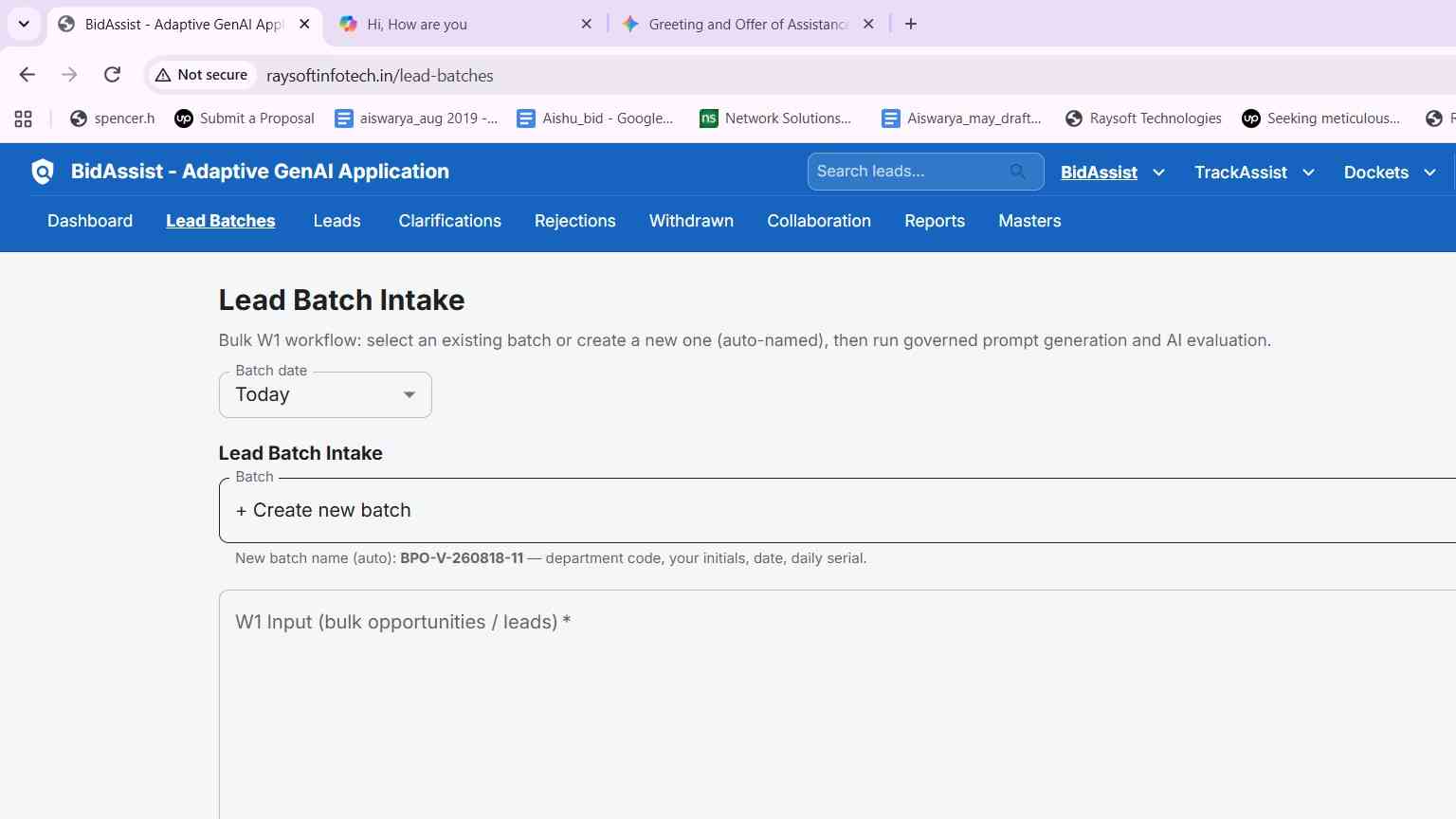The image size is (1456, 819).
Task: Open a new tab with plus icon
Action: click(x=911, y=24)
